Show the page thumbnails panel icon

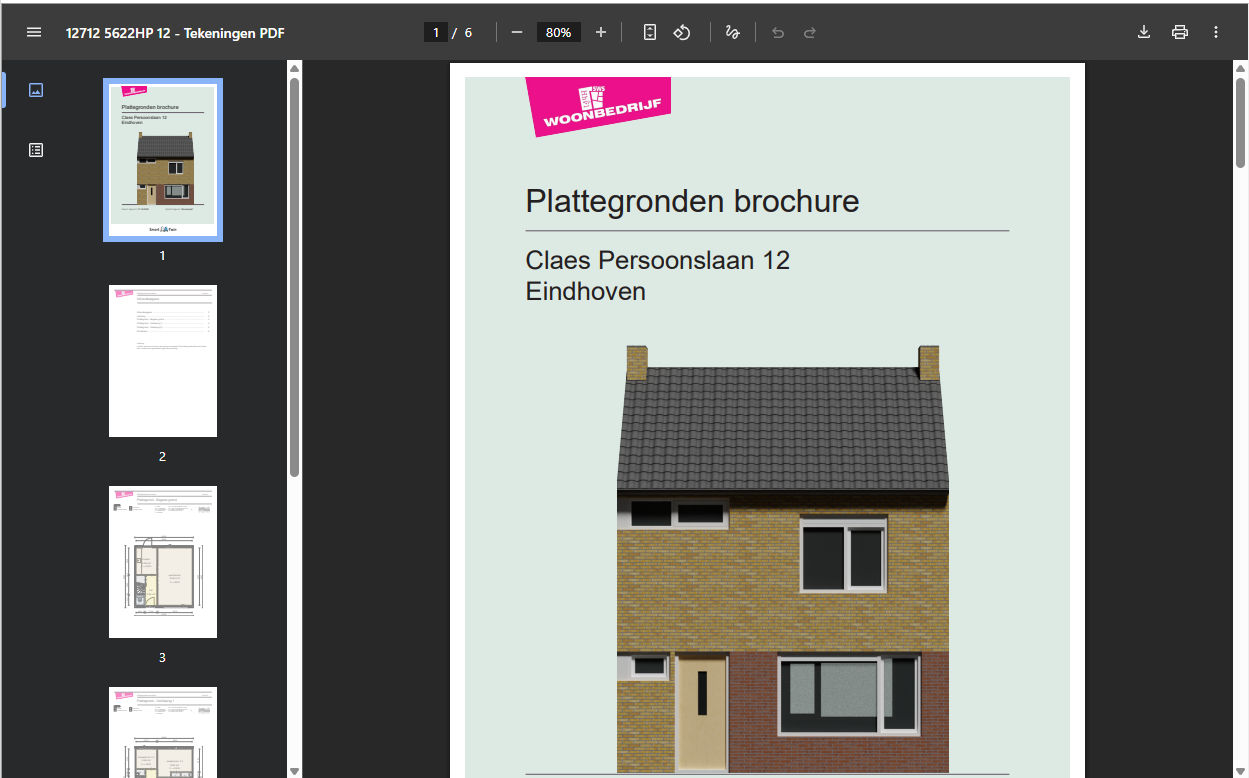click(x=36, y=89)
